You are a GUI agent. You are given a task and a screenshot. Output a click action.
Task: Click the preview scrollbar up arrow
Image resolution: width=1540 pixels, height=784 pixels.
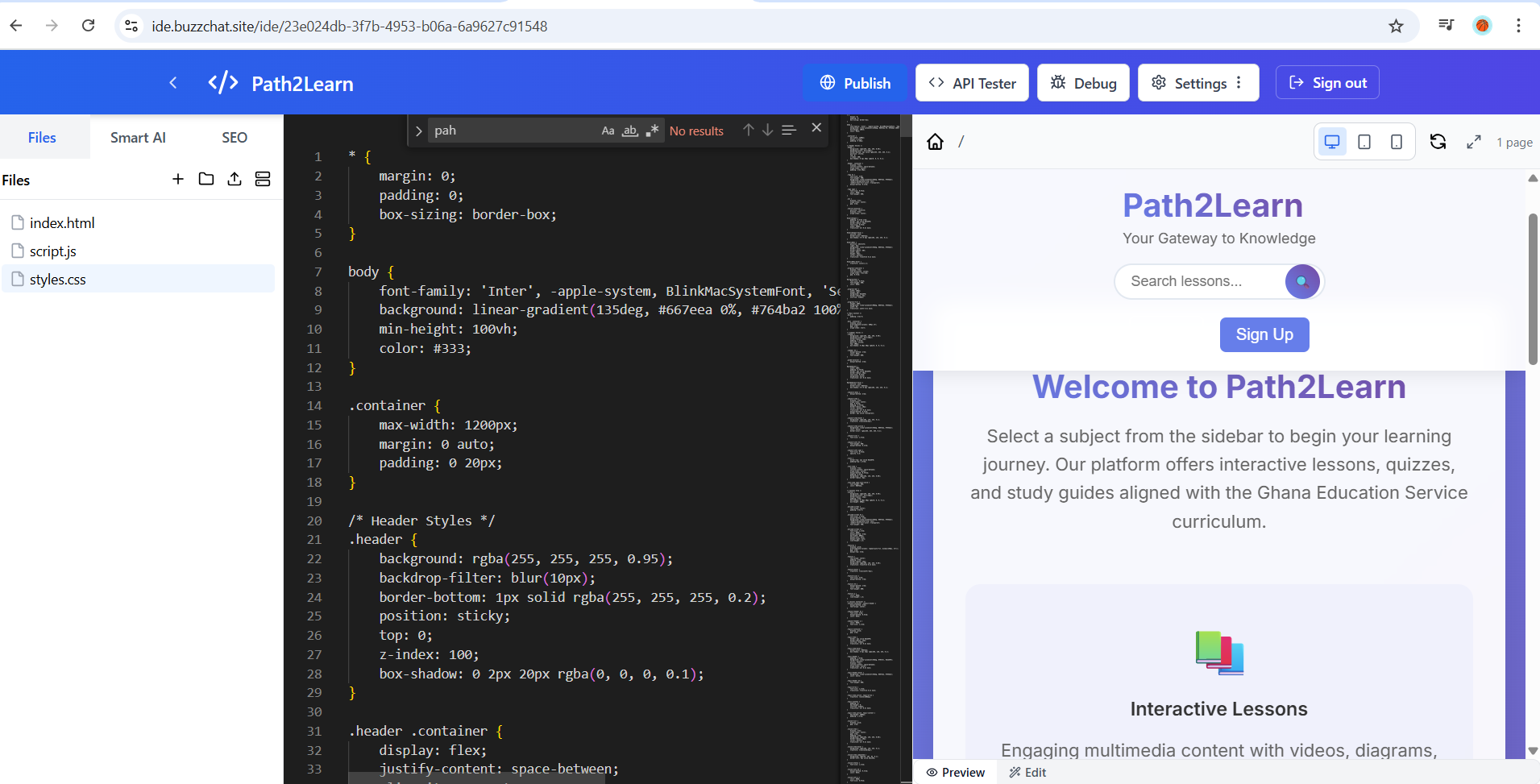tap(1533, 178)
